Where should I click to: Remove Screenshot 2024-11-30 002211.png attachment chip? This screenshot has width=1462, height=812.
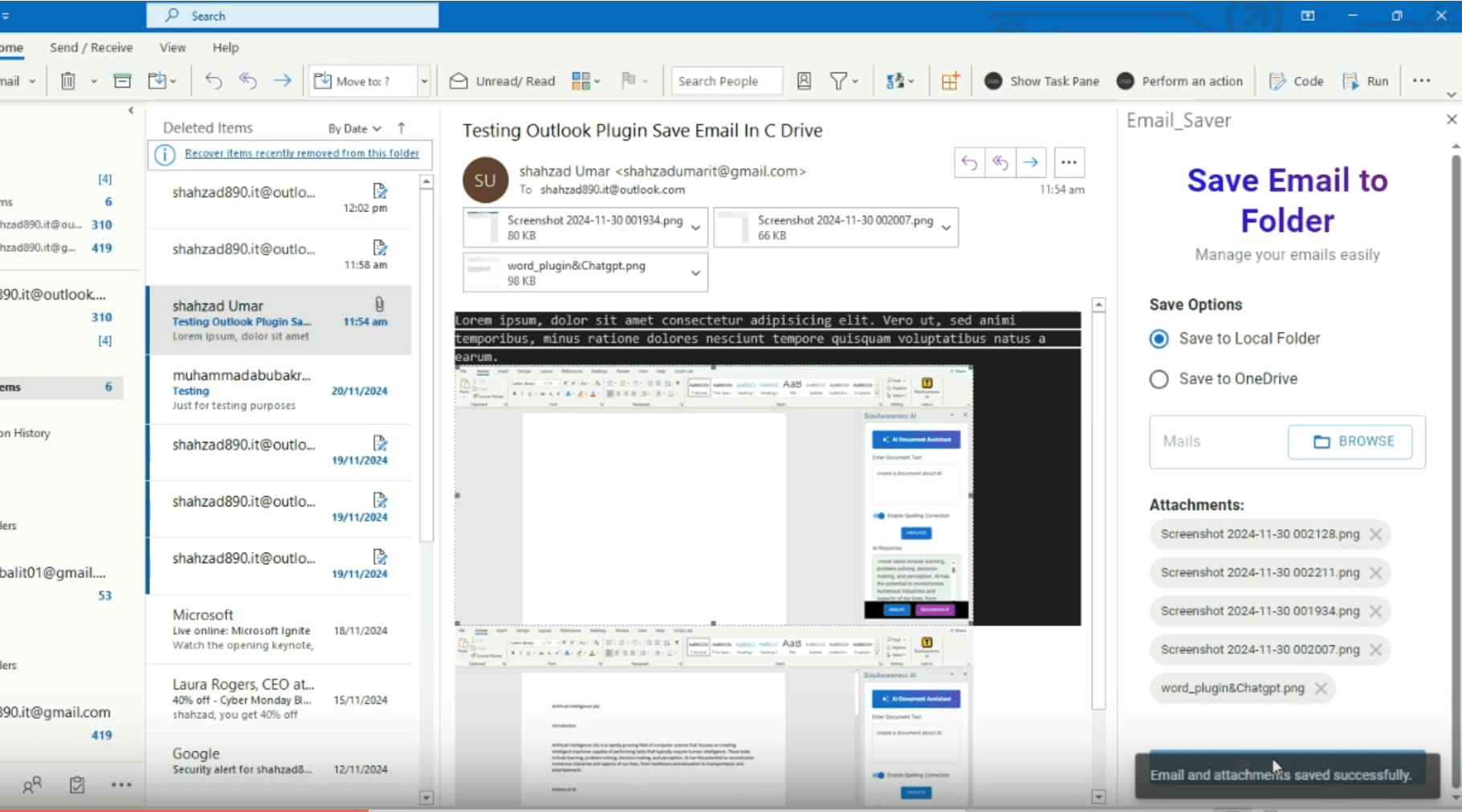tap(1375, 573)
